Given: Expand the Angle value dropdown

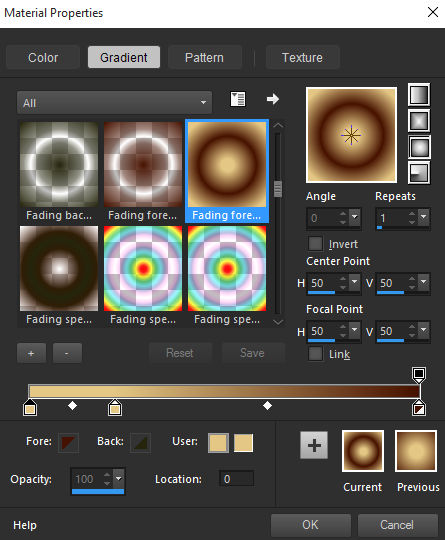Looking at the screenshot, I should [x=354, y=217].
